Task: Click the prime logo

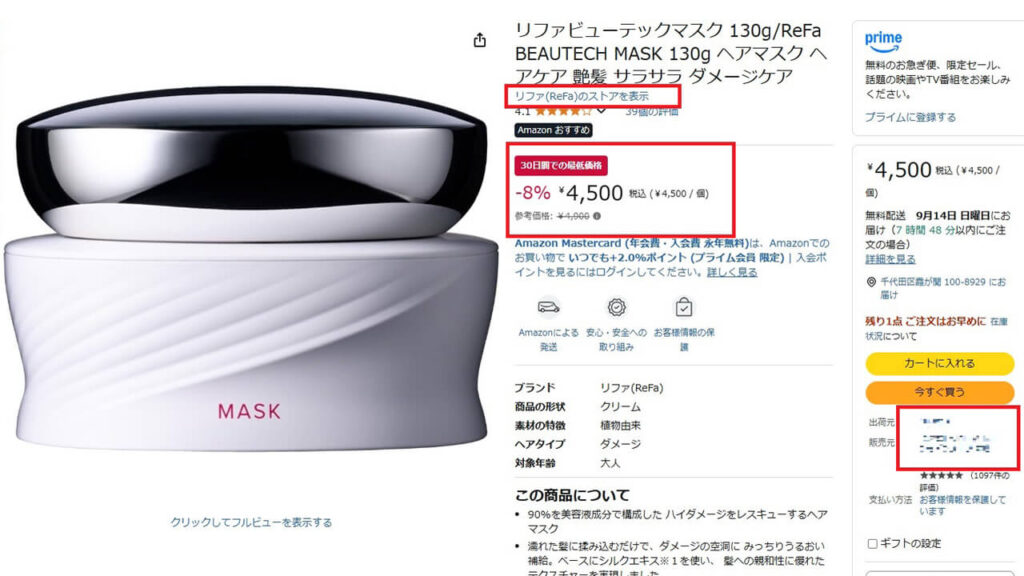Action: click(883, 42)
